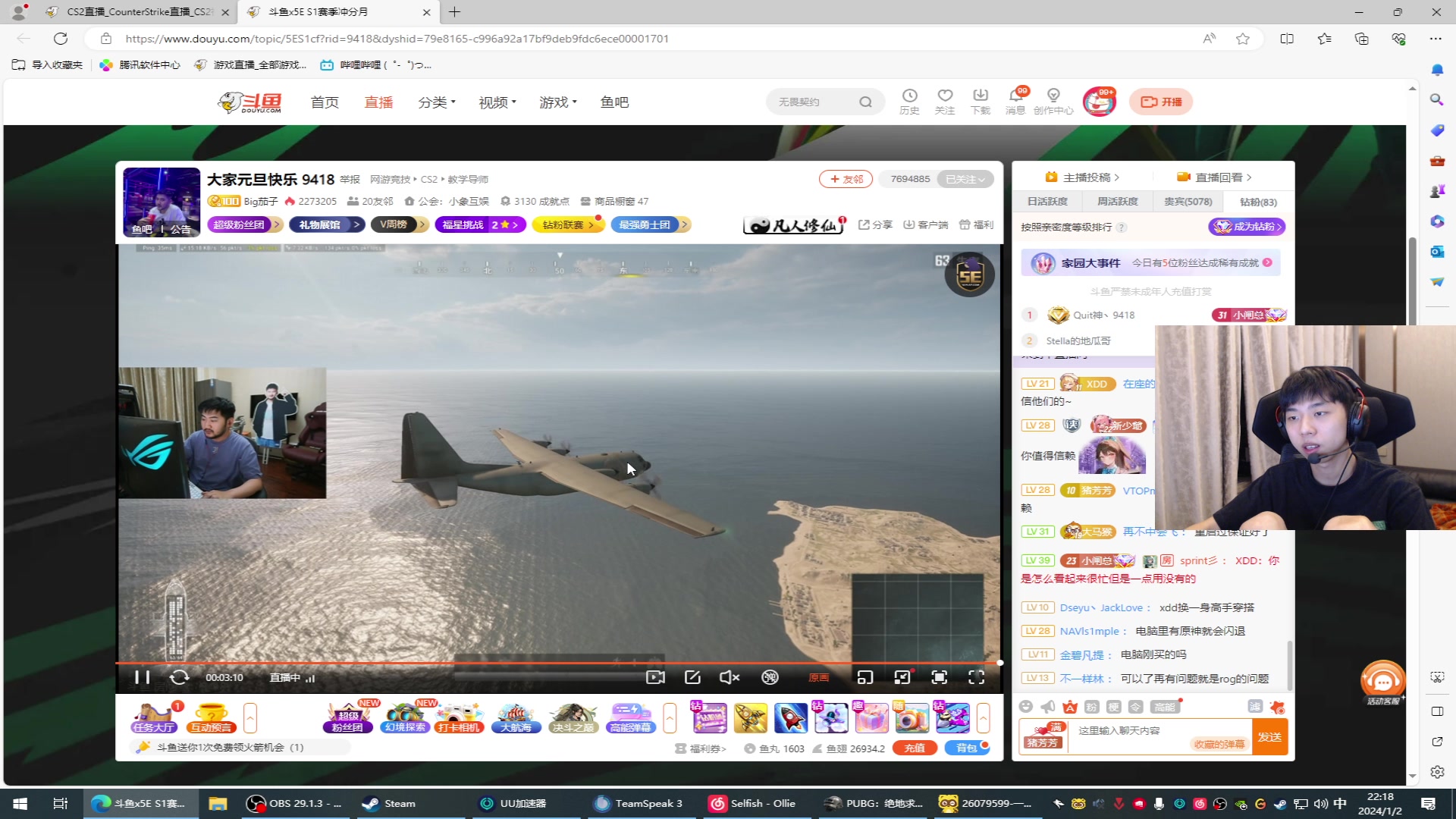
Task: Toggle picture-in-picture mini player
Action: click(x=865, y=677)
